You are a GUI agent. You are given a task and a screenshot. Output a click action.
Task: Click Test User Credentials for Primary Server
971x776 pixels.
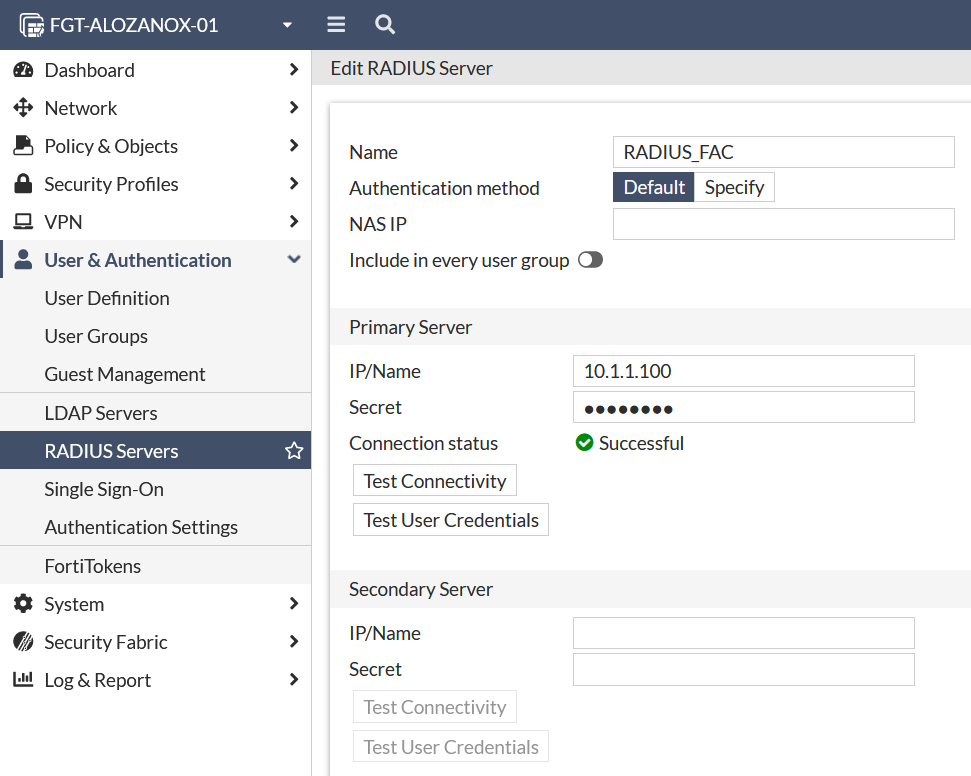pos(451,520)
